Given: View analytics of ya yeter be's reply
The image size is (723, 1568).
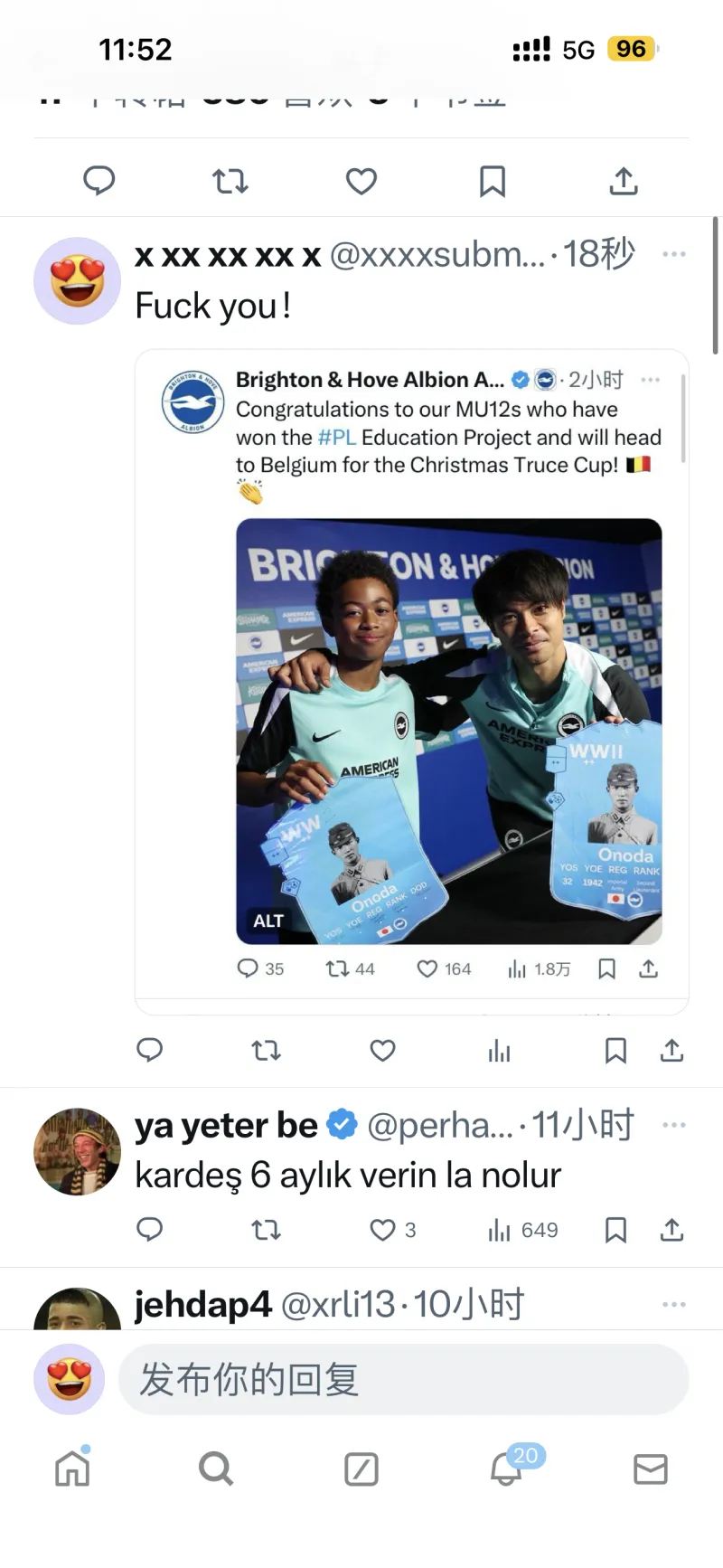Looking at the screenshot, I should point(499,1230).
